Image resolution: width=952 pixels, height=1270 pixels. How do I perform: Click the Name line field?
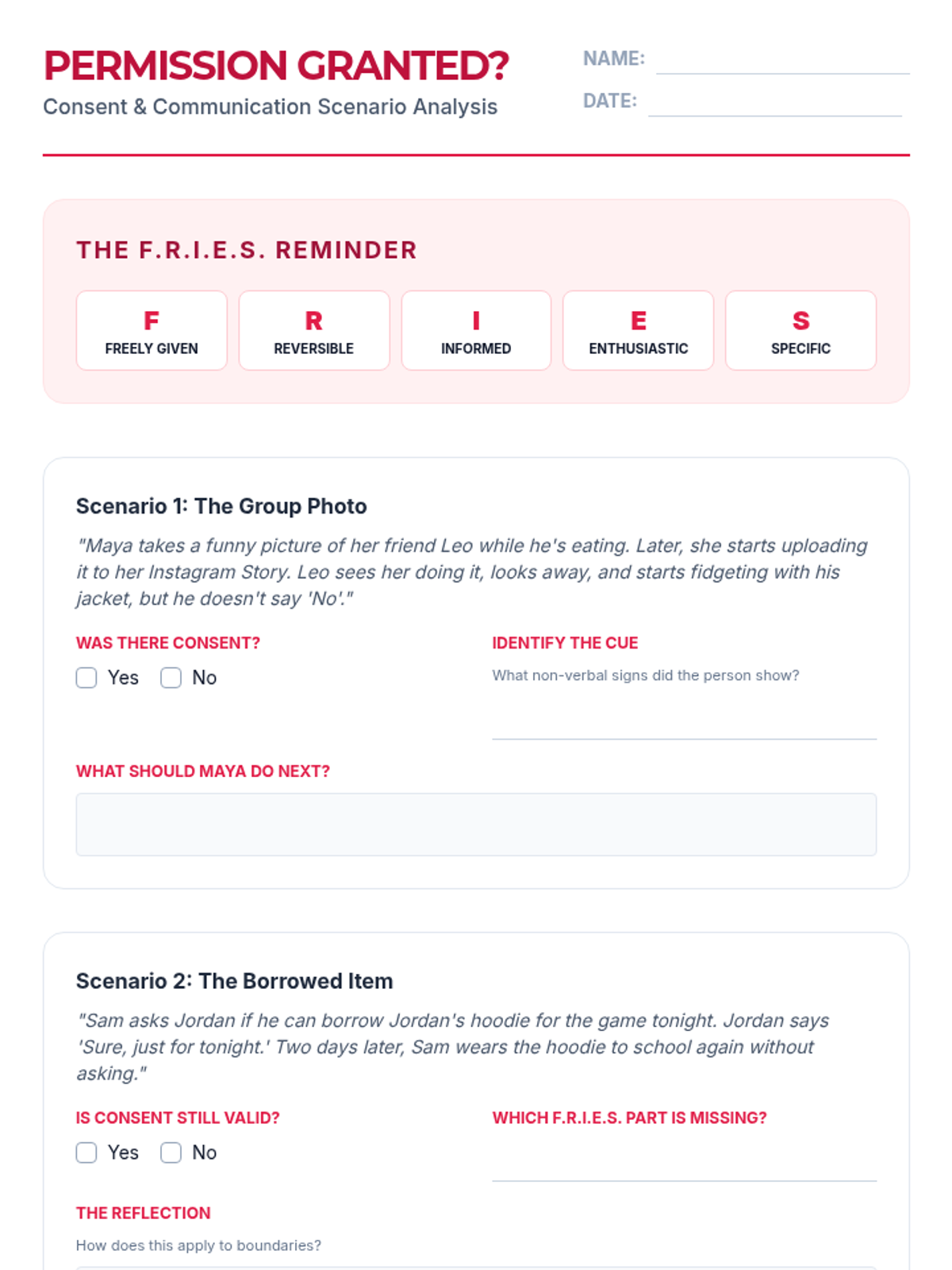tap(782, 62)
